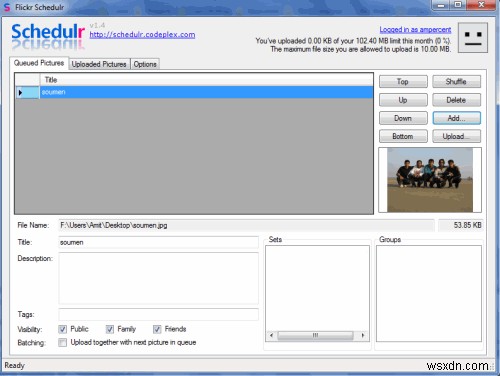Click the File Name path field
The width and height of the screenshot is (500, 376).
(246, 225)
